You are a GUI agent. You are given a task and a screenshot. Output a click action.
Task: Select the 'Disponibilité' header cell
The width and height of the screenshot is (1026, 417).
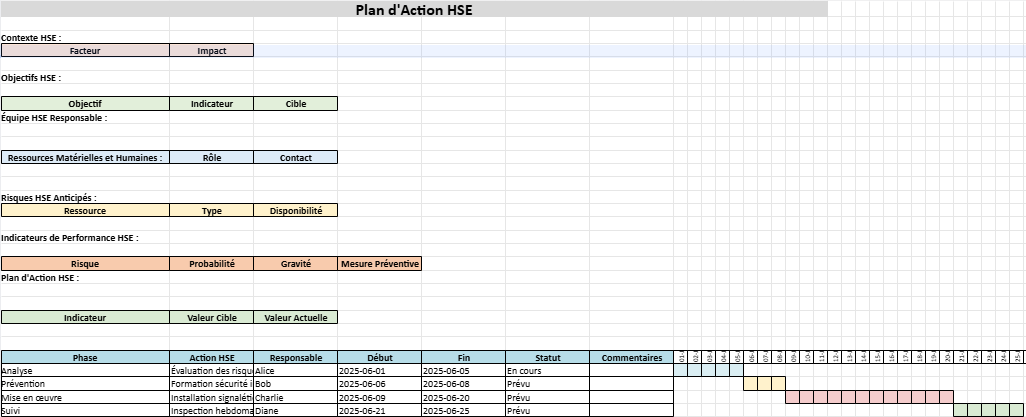click(295, 210)
